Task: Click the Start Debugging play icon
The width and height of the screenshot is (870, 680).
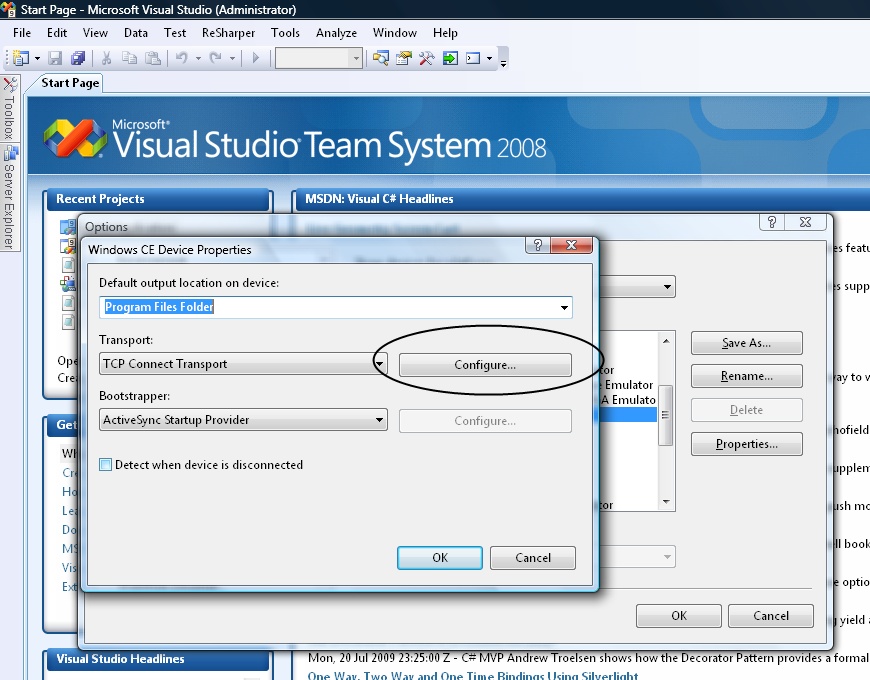Action: tap(256, 58)
